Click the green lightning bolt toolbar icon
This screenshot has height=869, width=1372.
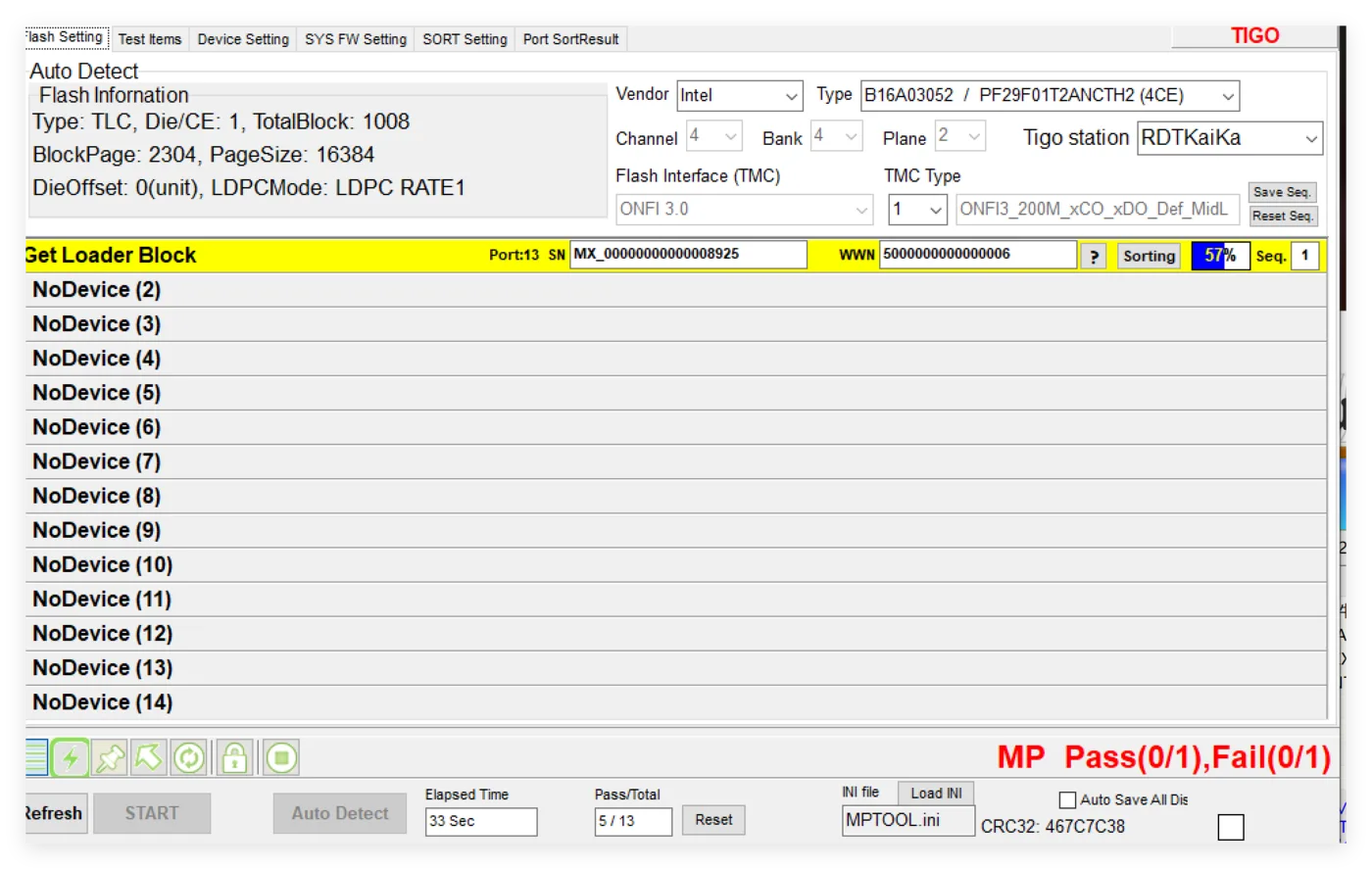tap(71, 757)
